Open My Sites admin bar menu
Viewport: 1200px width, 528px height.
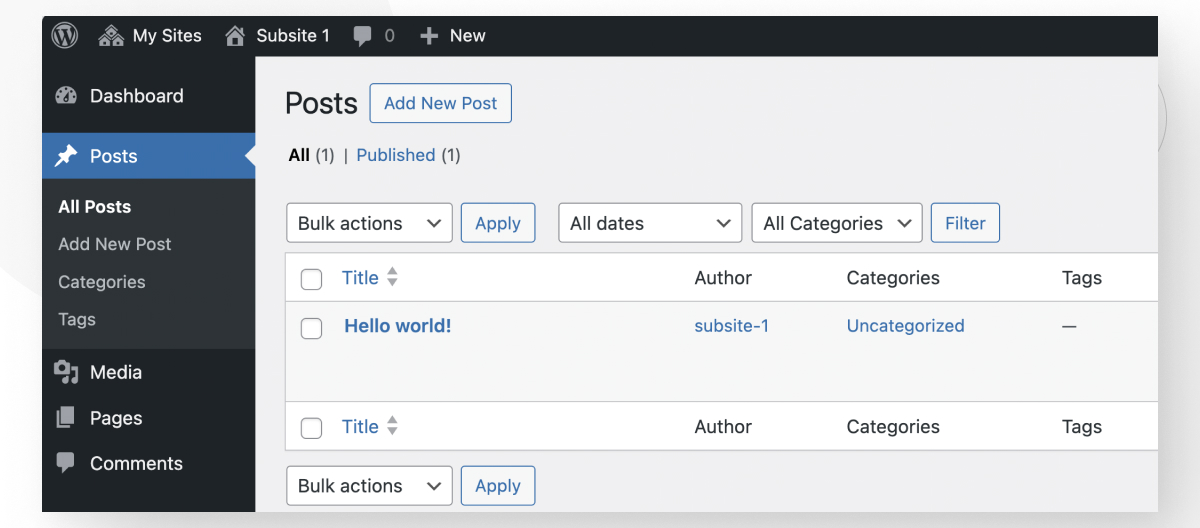click(150, 36)
